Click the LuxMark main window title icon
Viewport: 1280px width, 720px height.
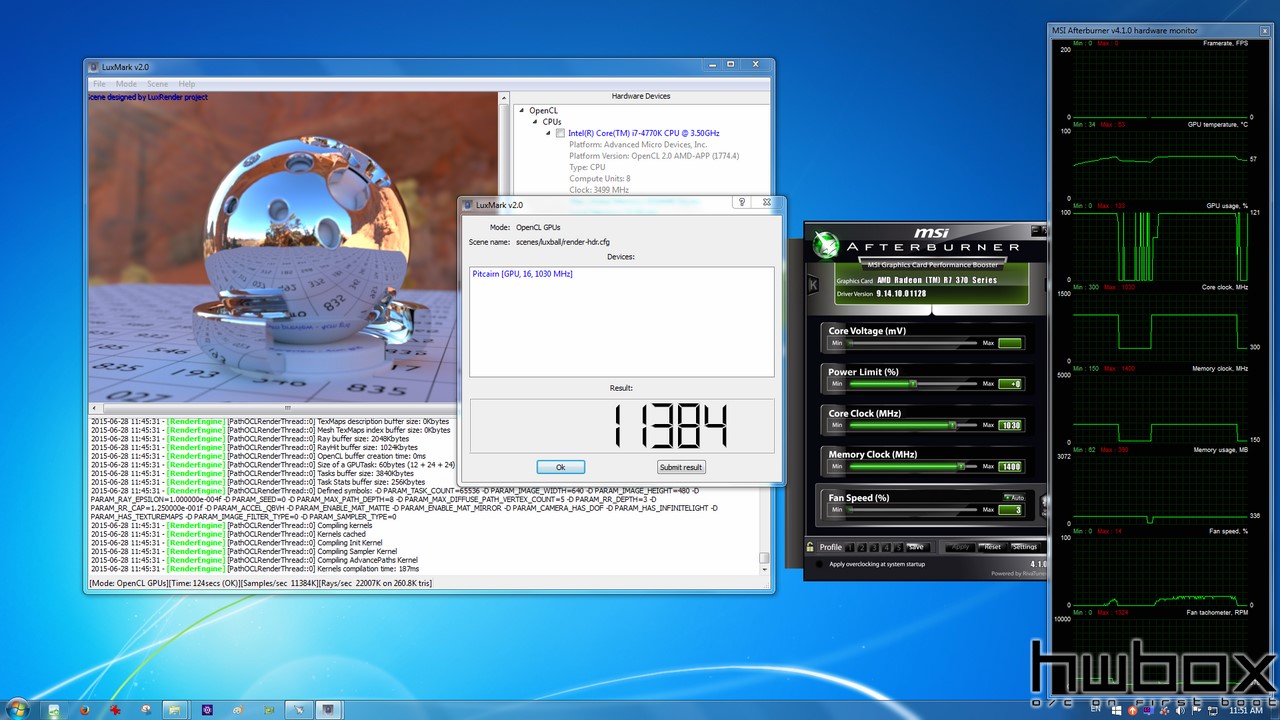(x=94, y=67)
